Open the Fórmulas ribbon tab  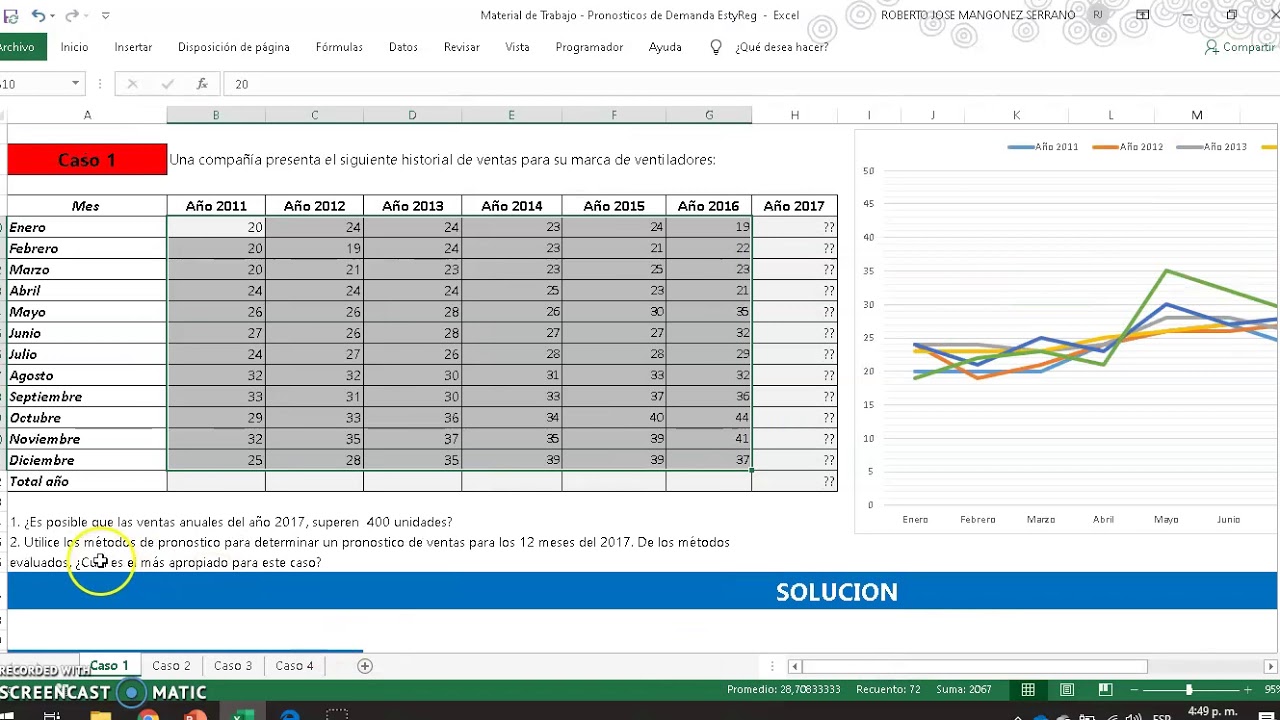coord(339,47)
